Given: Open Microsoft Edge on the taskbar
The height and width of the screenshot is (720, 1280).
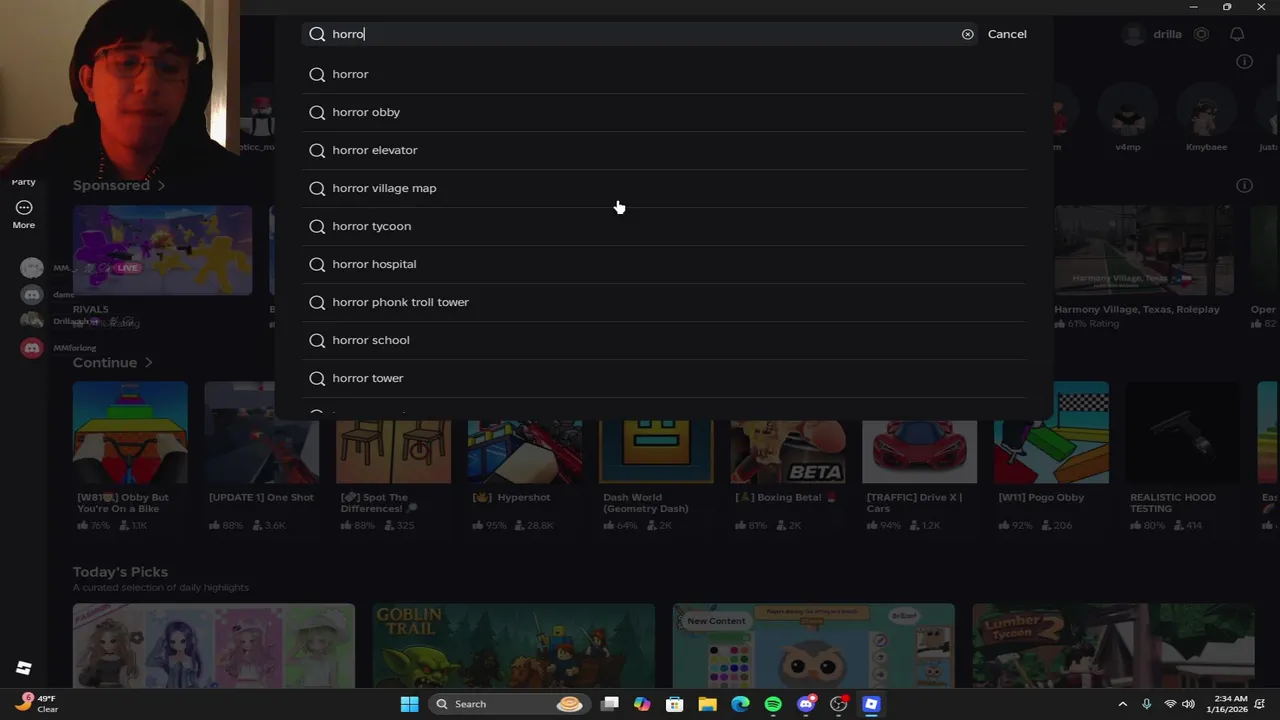Looking at the screenshot, I should coord(740,704).
